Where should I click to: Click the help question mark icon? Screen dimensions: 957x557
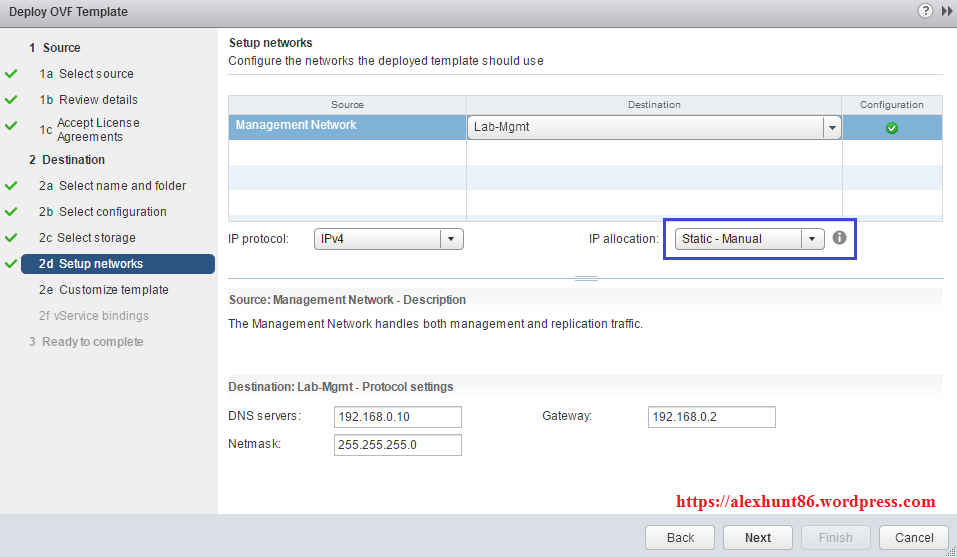pyautogui.click(x=925, y=11)
